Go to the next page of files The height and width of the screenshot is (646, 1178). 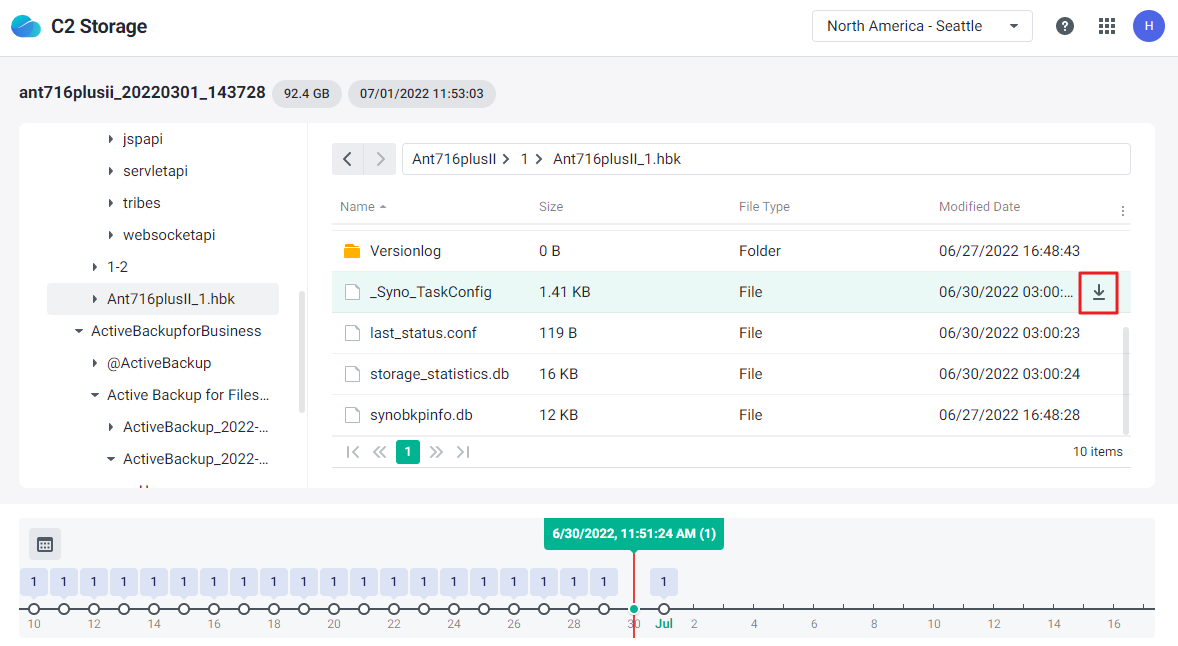436,452
